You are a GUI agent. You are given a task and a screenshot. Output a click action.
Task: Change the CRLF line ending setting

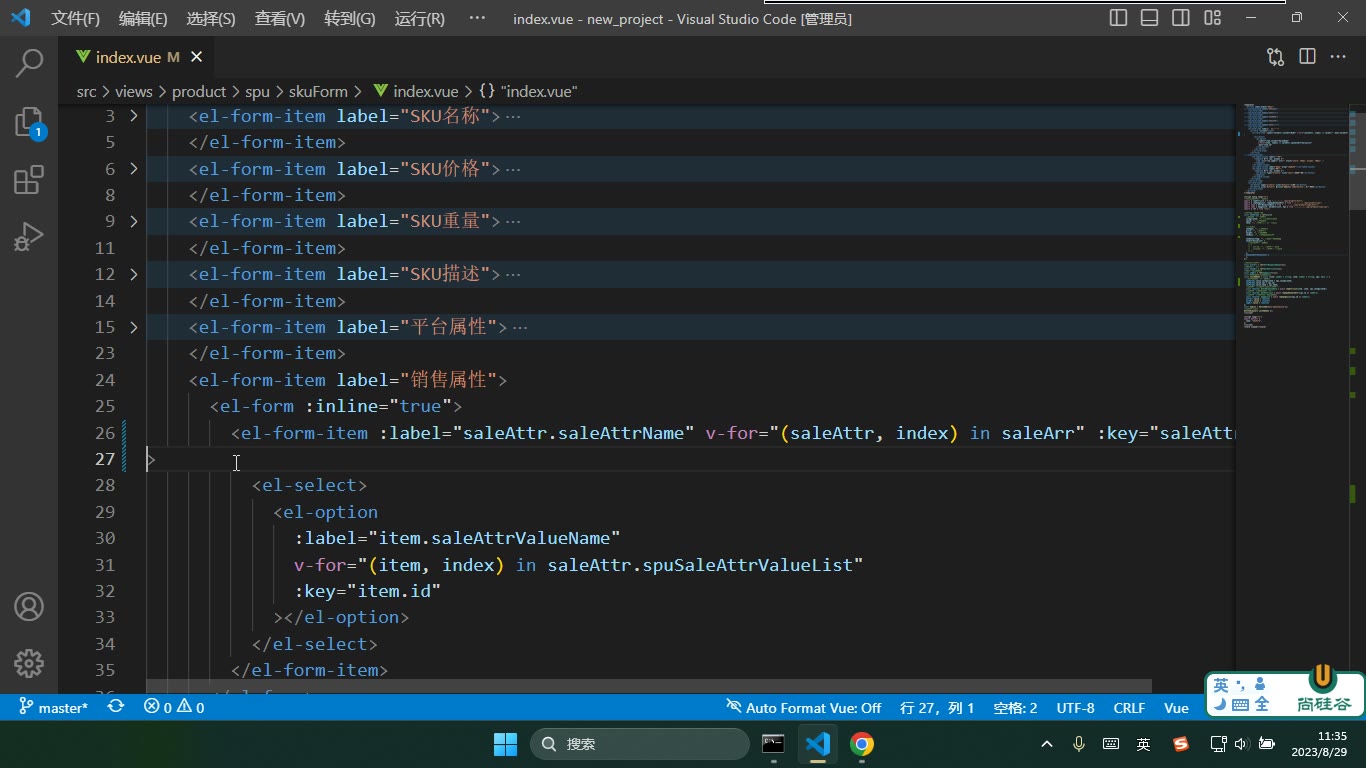click(x=1129, y=707)
